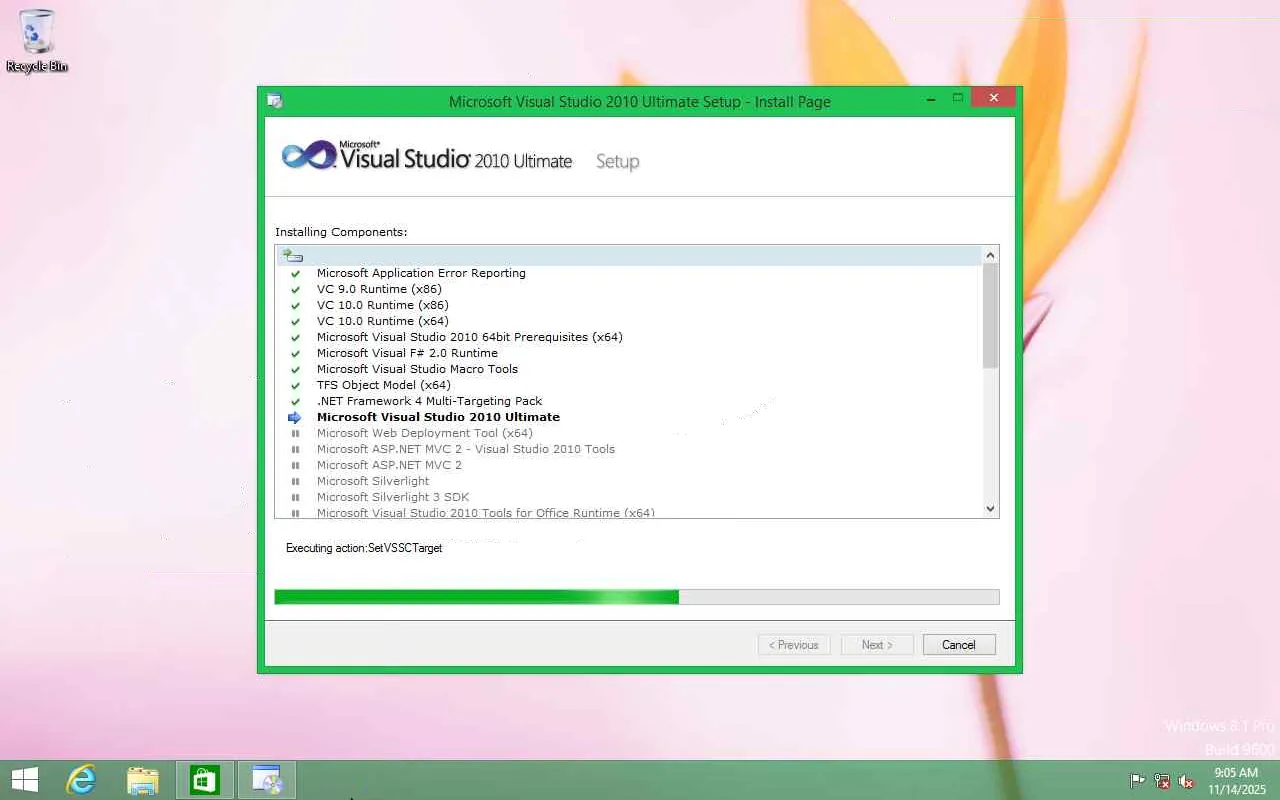
Task: Click pending icon beside Microsoft Silverlight
Action: 295,481
